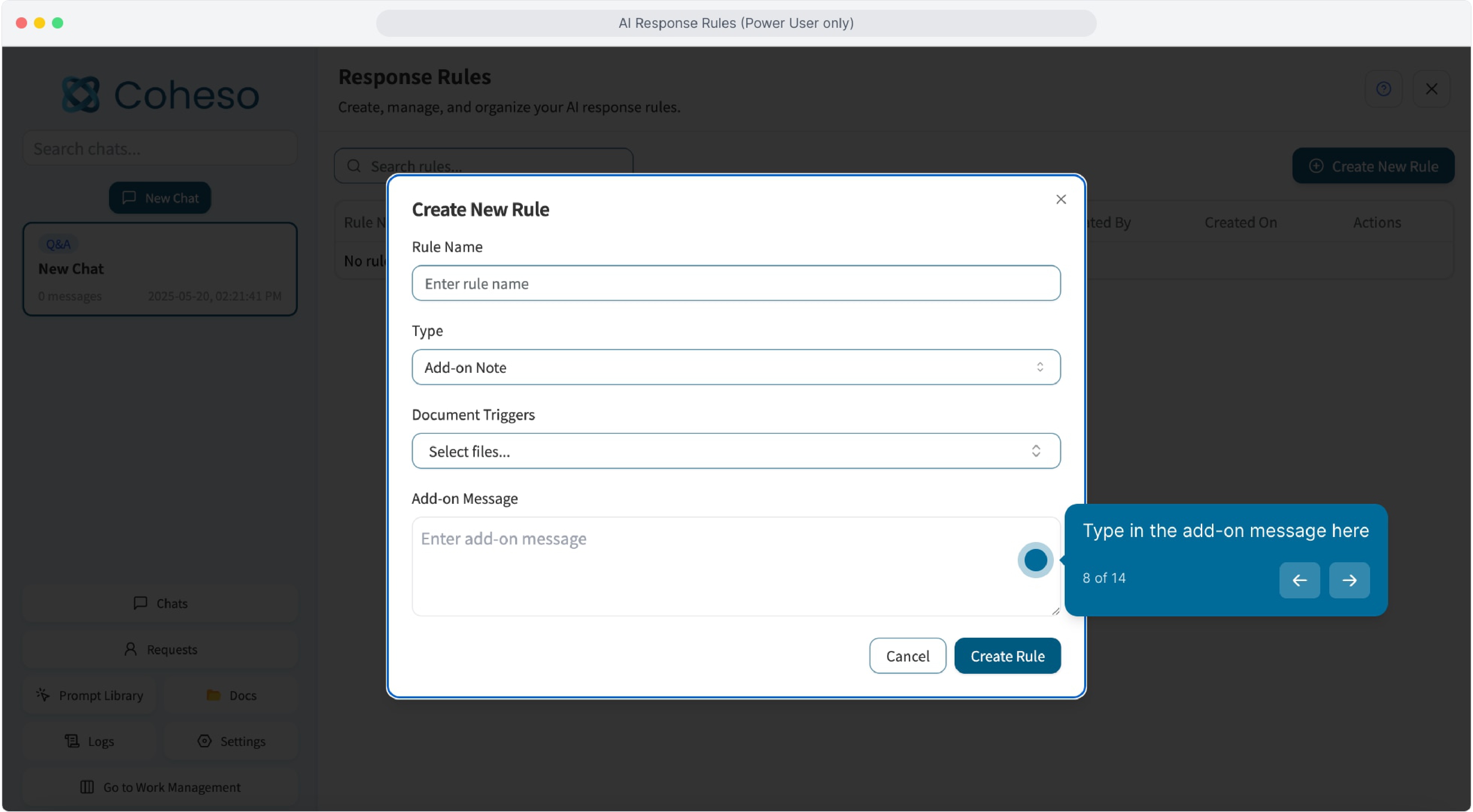Go to Requests in sidebar
1473x812 pixels.
(160, 650)
